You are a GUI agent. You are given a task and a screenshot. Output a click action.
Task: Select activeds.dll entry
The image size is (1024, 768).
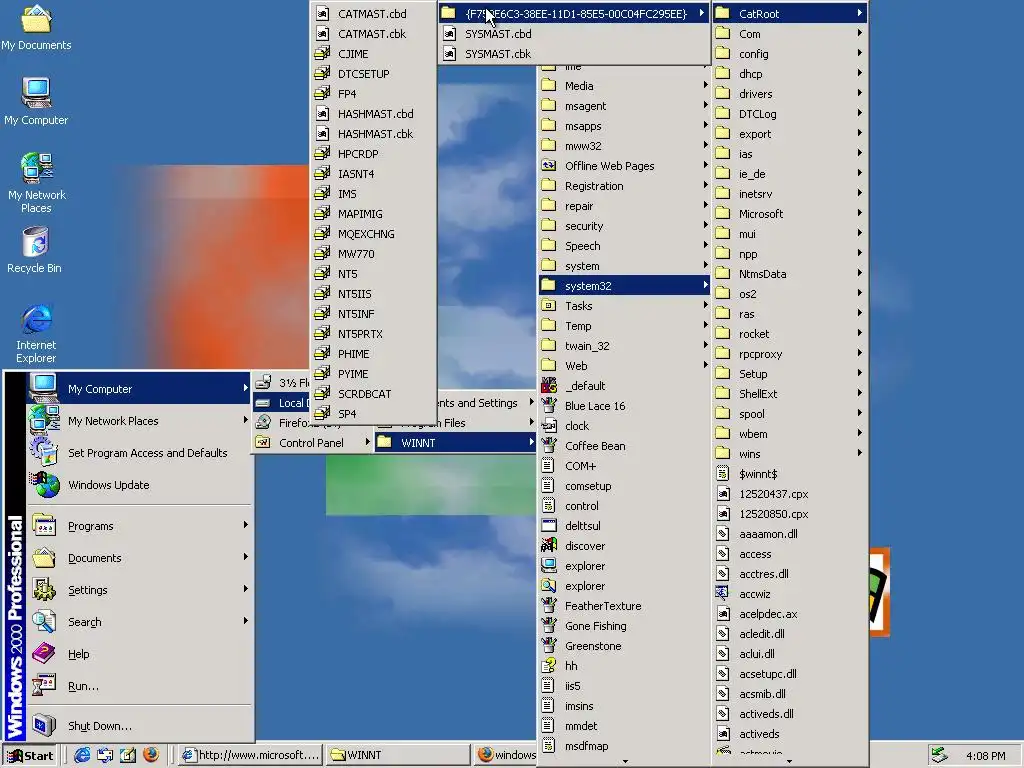click(790, 714)
